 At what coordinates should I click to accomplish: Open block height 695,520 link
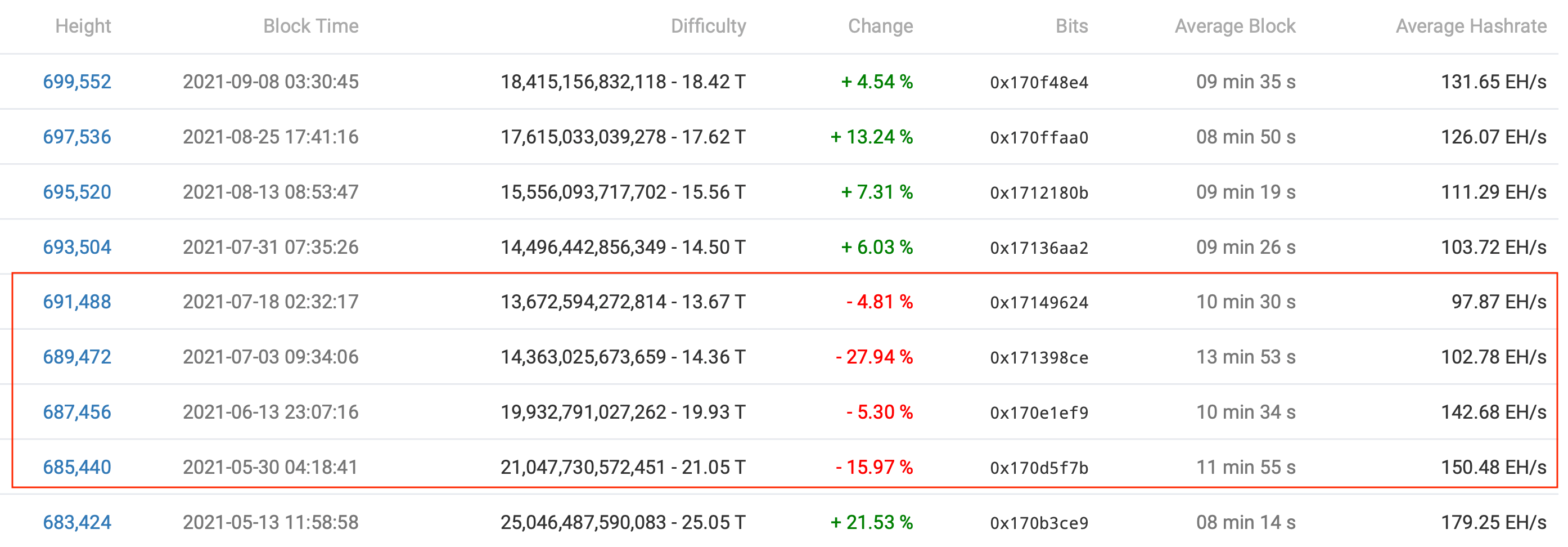point(76,192)
